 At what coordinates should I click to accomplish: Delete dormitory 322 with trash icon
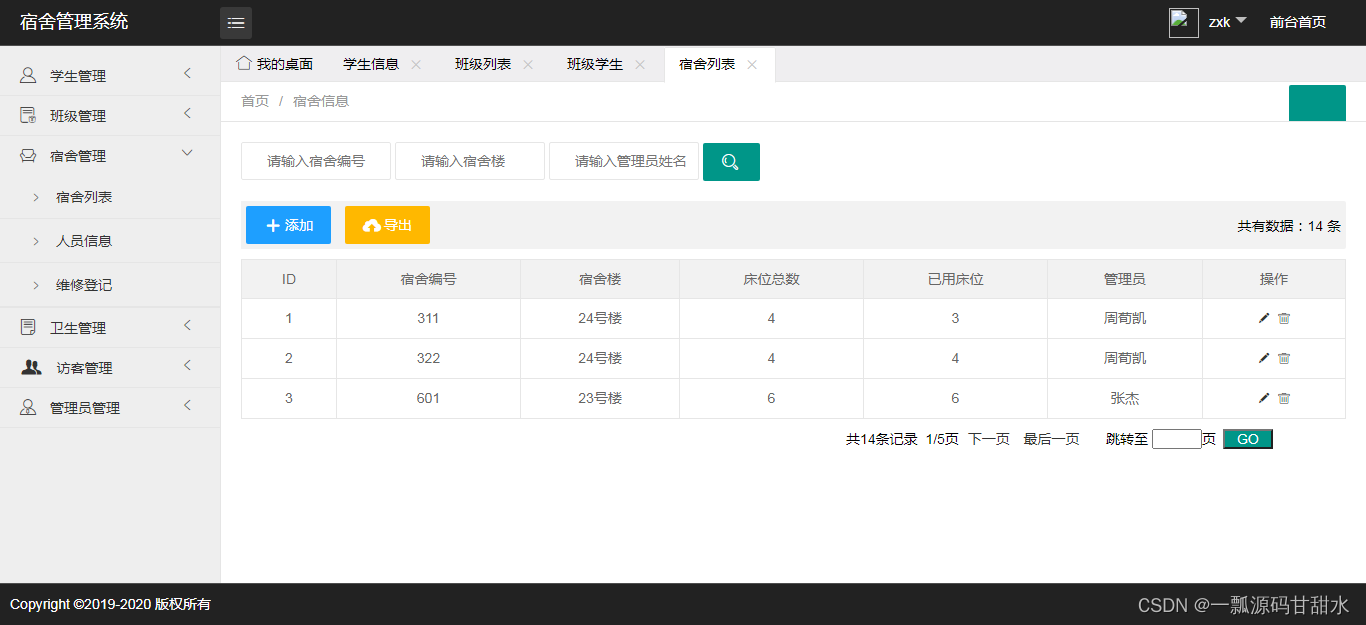tap(1284, 358)
